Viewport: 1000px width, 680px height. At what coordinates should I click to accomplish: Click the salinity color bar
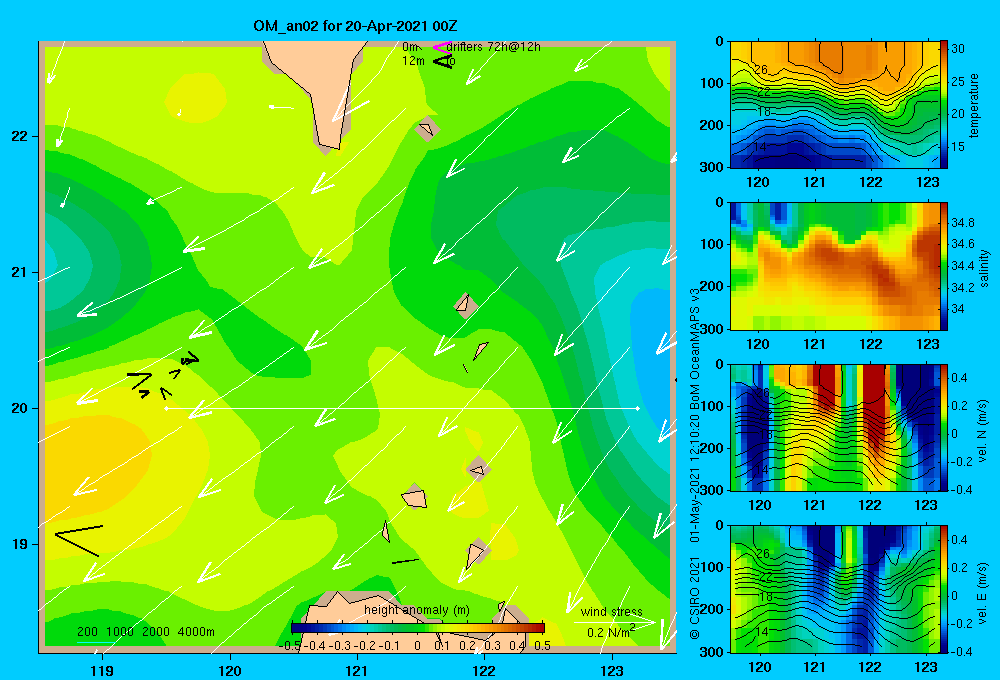[944, 266]
